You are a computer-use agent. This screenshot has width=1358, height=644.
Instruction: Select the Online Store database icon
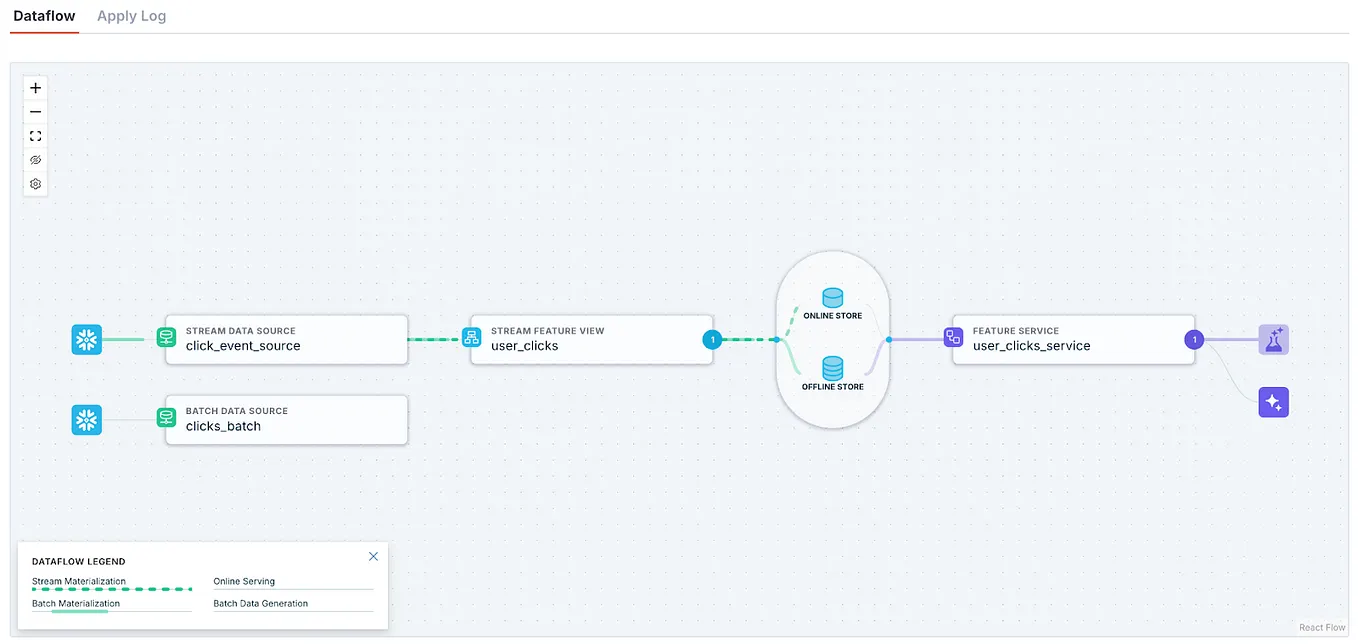(833, 298)
